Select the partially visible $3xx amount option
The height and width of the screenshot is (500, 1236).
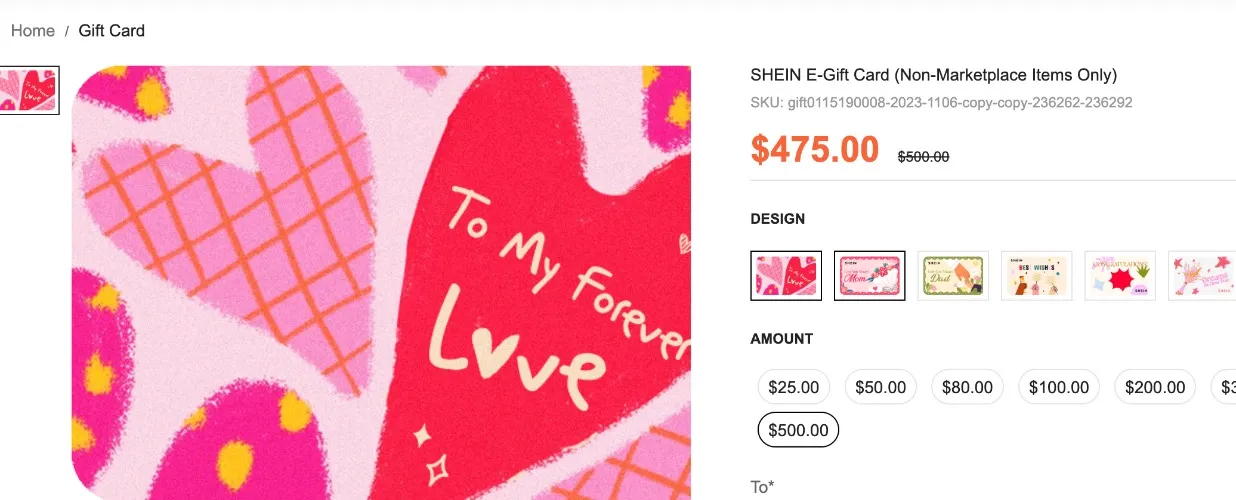click(1223, 387)
